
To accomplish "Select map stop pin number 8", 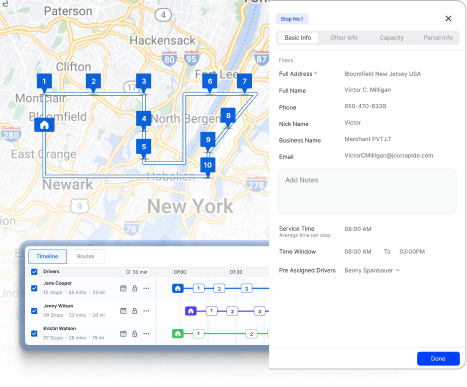I will pos(228,116).
